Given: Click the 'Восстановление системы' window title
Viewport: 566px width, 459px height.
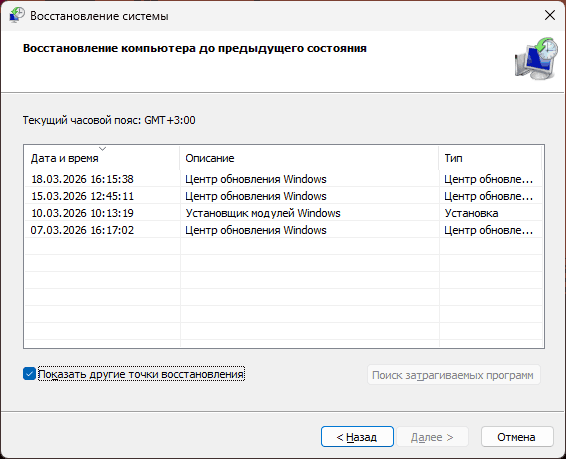Looking at the screenshot, I should coord(99,16).
